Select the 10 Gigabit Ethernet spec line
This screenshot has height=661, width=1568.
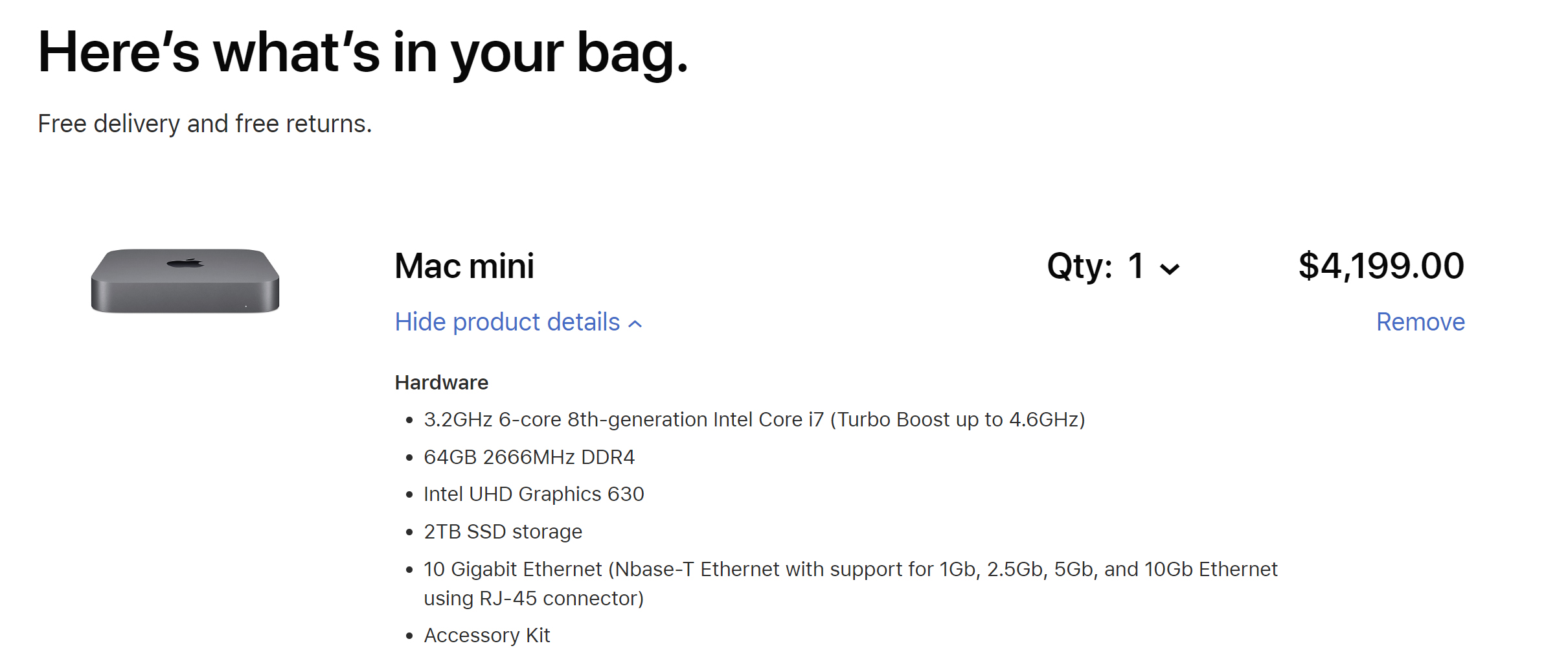850,570
